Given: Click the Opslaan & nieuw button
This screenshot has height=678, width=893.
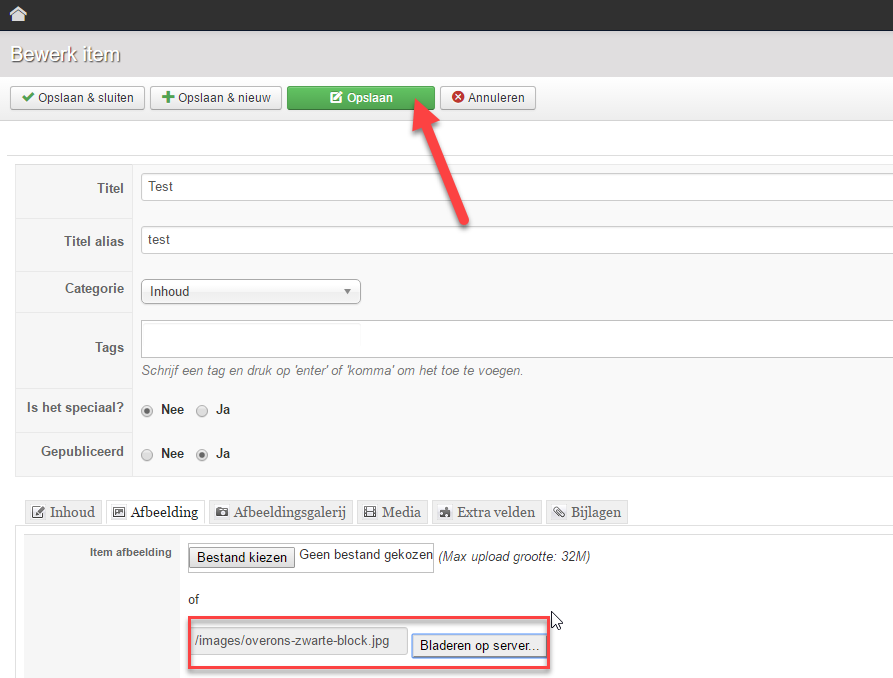Looking at the screenshot, I should click(x=216, y=98).
